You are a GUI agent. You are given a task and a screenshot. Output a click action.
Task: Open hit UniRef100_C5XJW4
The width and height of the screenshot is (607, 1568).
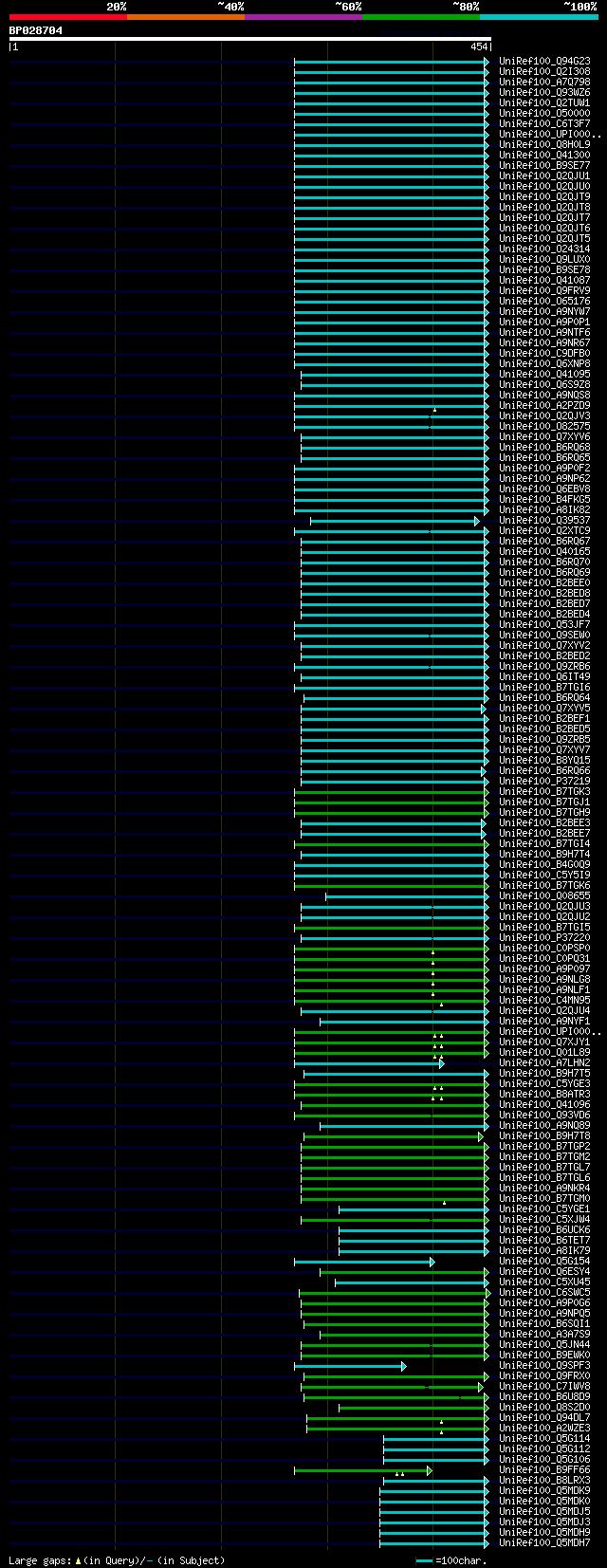pos(544,1220)
